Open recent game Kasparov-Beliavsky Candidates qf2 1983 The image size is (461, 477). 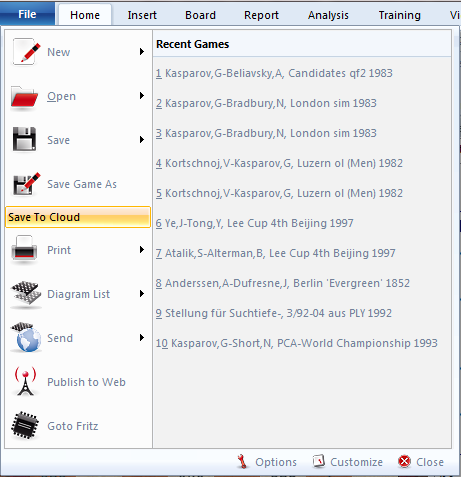(x=274, y=73)
